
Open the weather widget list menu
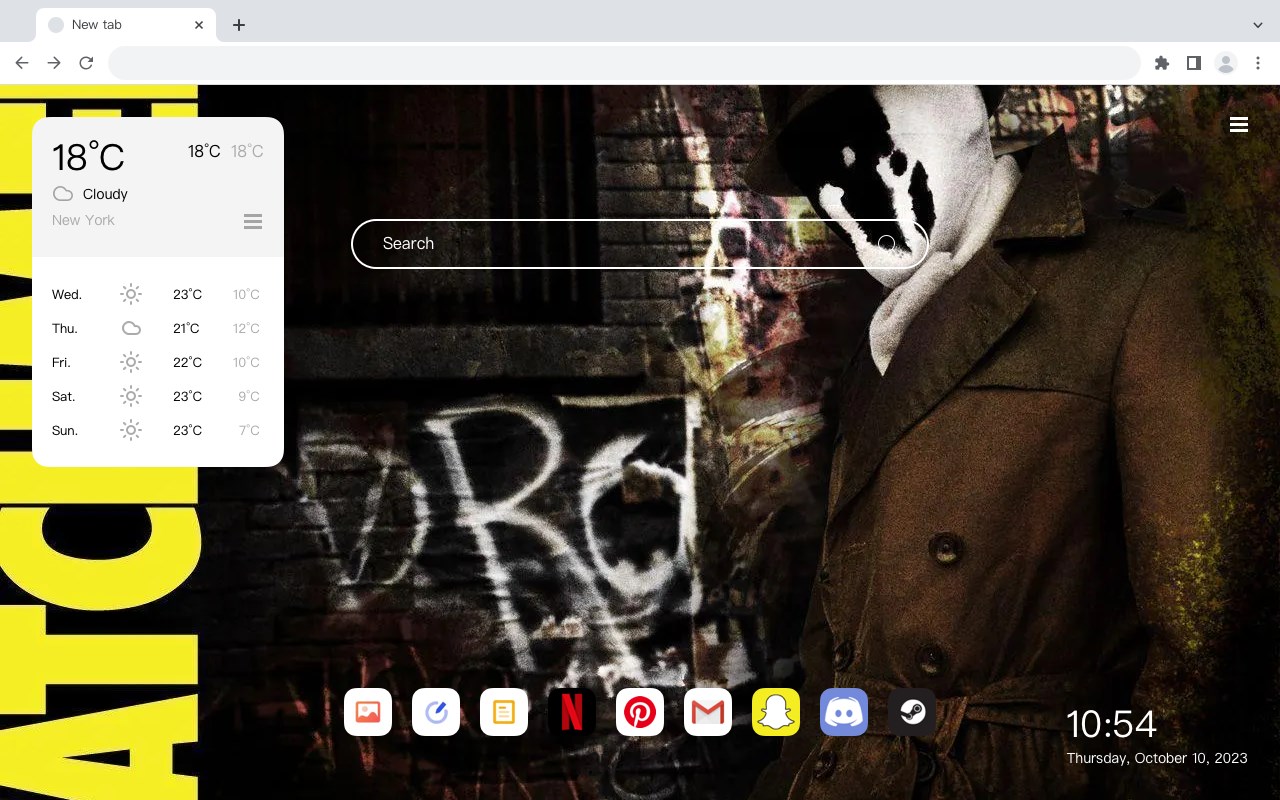[x=253, y=221]
